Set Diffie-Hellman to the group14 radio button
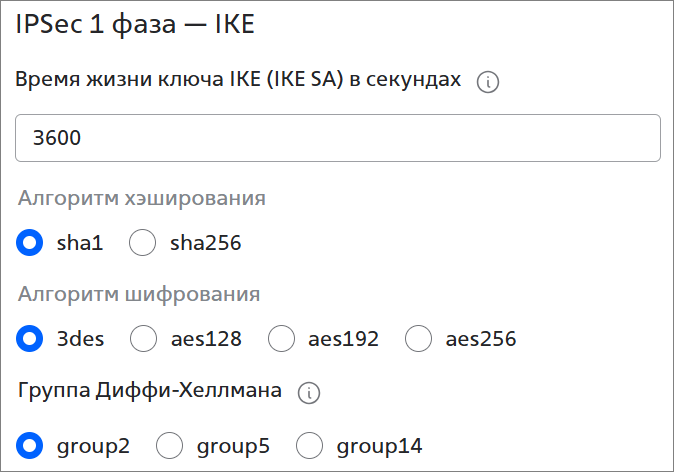 pos(310,445)
